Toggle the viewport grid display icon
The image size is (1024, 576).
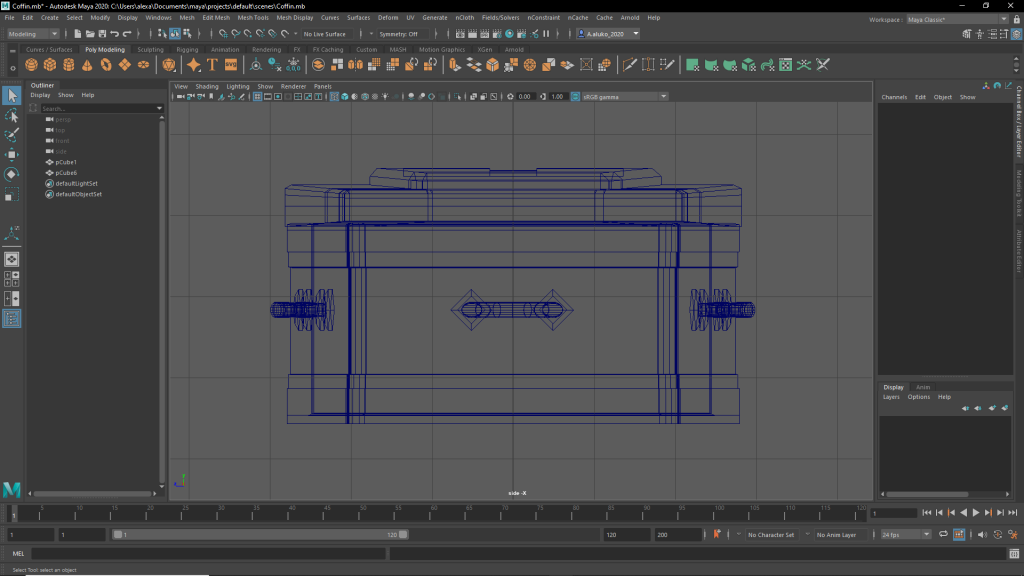pyautogui.click(x=257, y=97)
